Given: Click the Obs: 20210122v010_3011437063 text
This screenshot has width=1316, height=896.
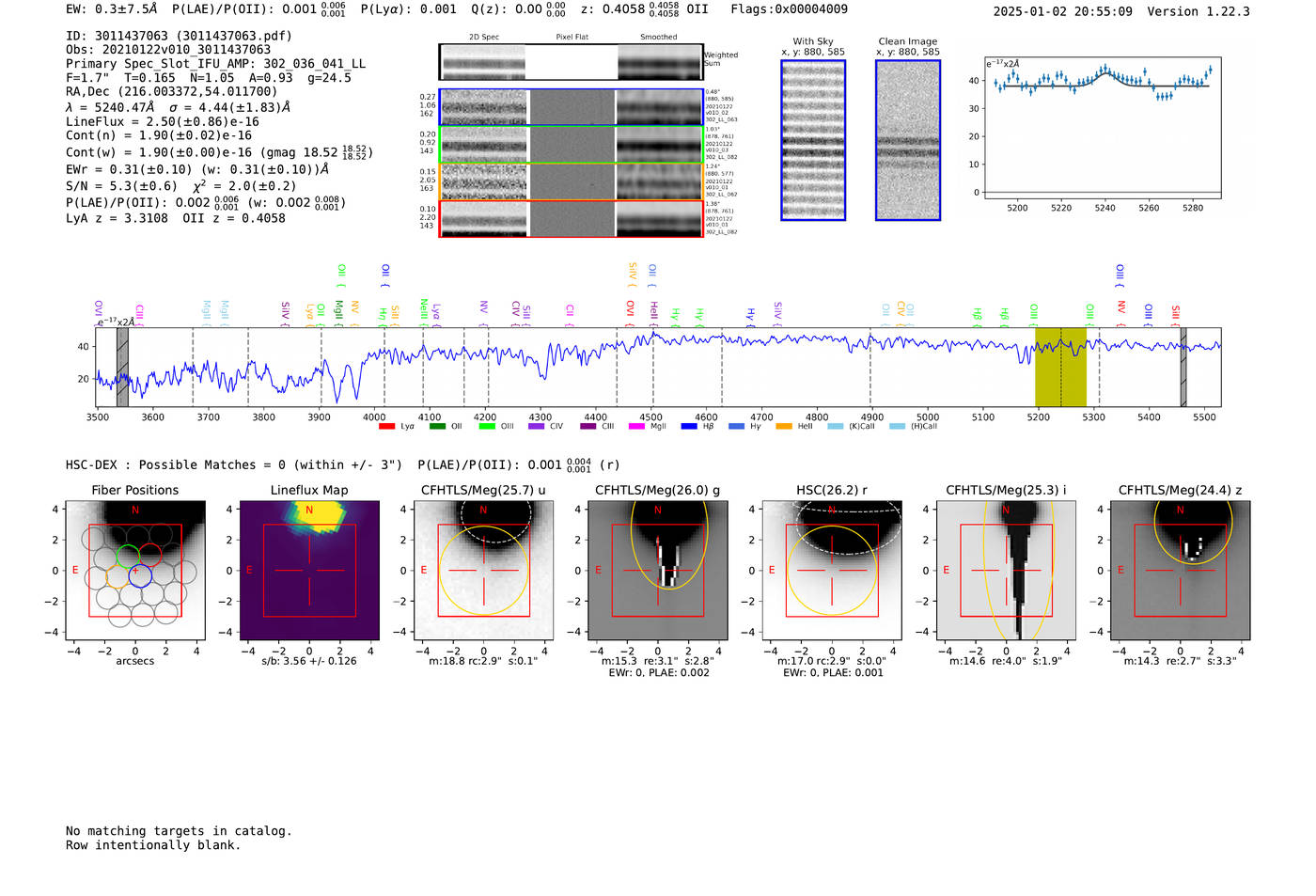Looking at the screenshot, I should (168, 50).
